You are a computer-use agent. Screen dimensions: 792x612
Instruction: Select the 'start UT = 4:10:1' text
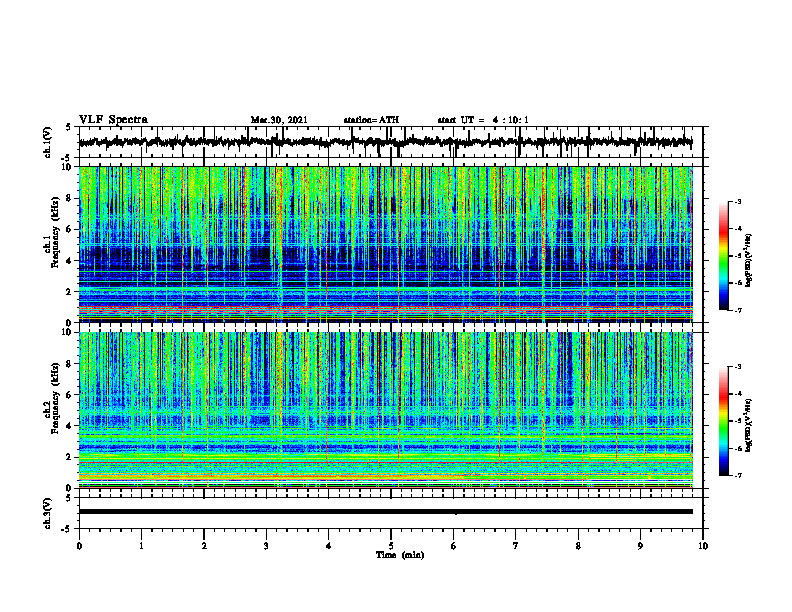pyautogui.click(x=483, y=120)
